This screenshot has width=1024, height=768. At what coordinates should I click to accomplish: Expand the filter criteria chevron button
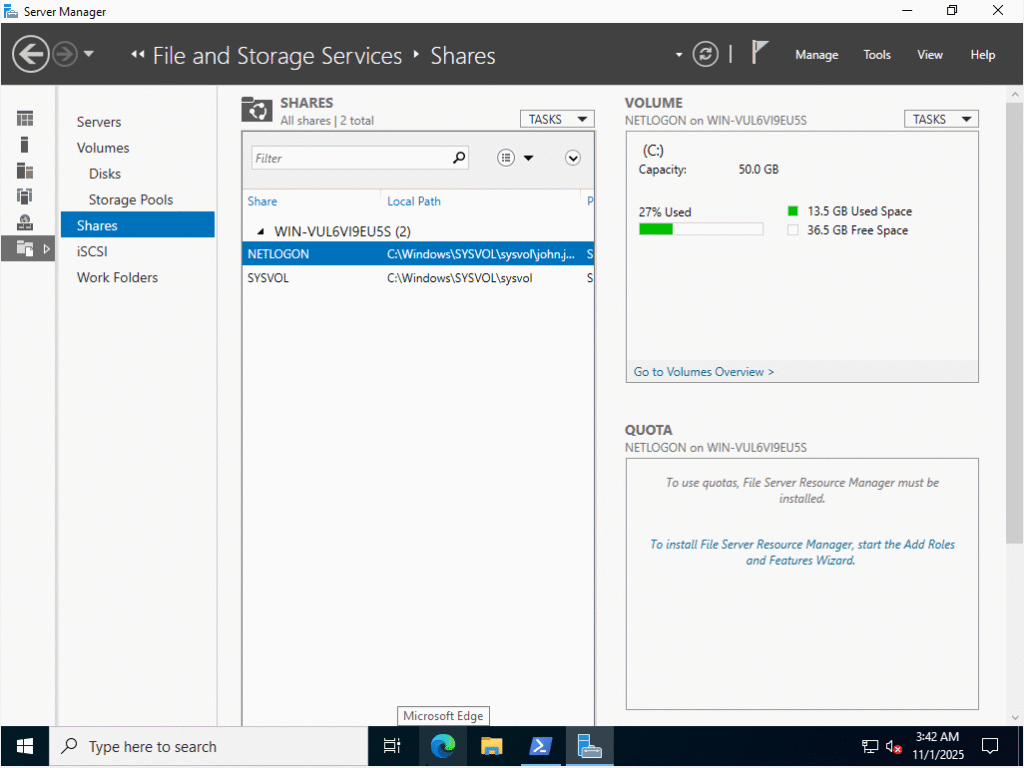(573, 158)
